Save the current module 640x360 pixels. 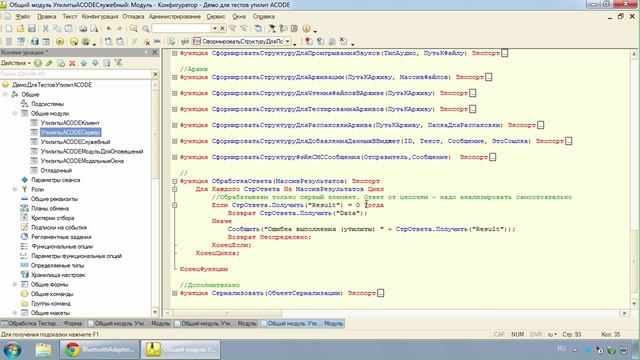click(32, 29)
